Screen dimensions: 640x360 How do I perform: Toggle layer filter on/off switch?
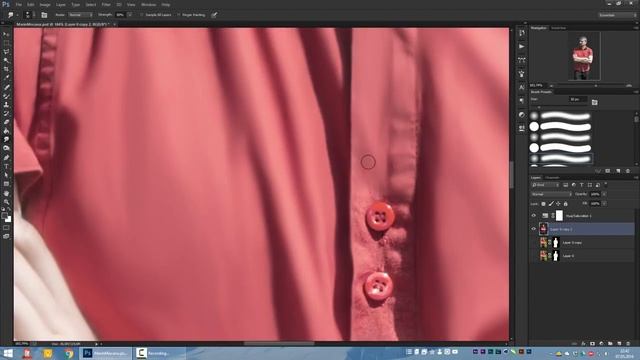coord(606,184)
